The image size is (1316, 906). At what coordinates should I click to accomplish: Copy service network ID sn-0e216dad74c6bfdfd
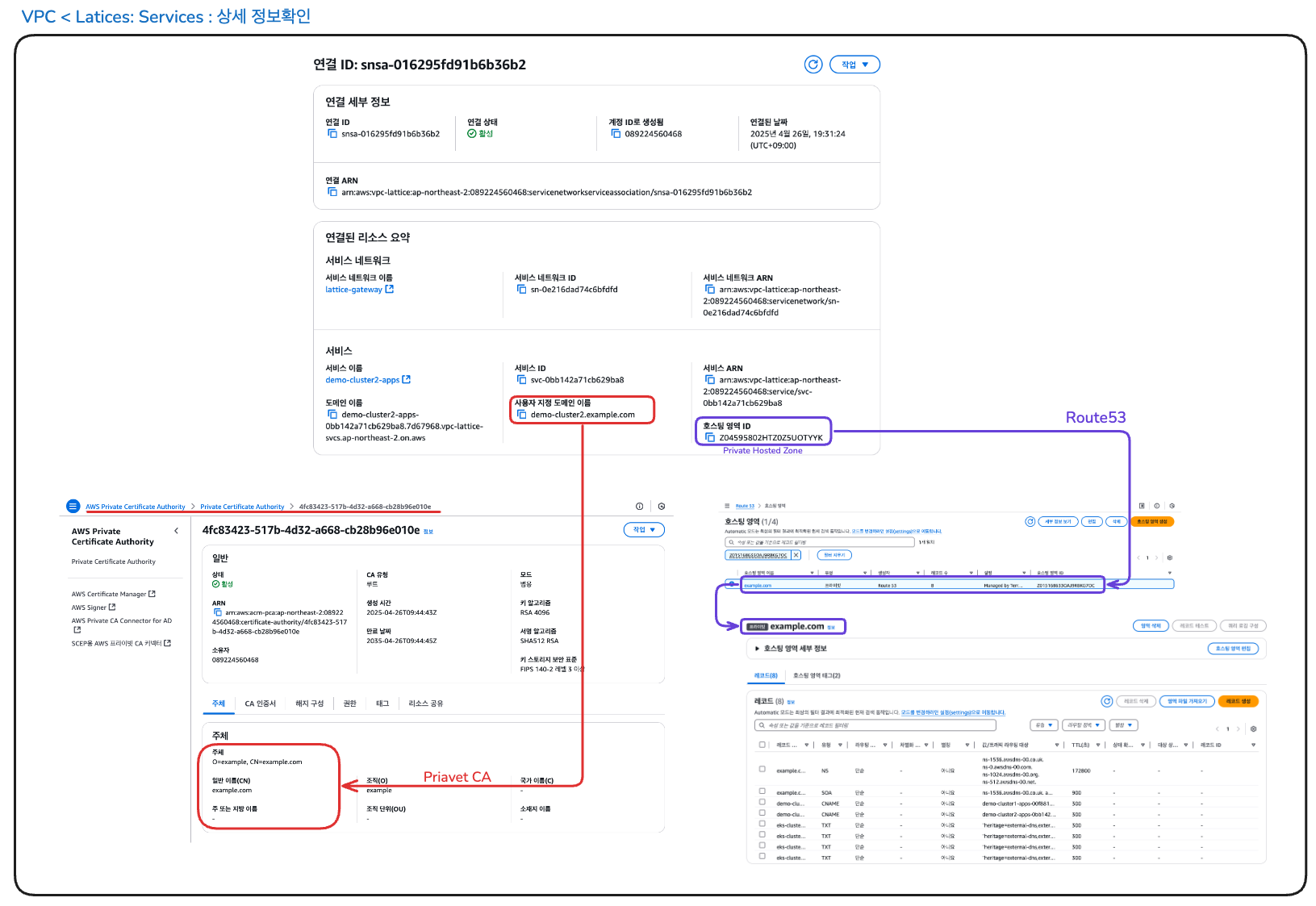(x=521, y=289)
